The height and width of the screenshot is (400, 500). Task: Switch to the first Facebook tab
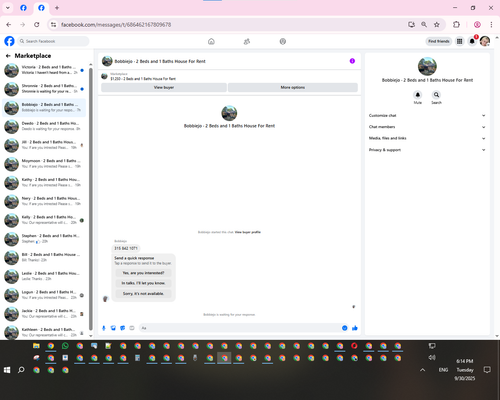23,8
